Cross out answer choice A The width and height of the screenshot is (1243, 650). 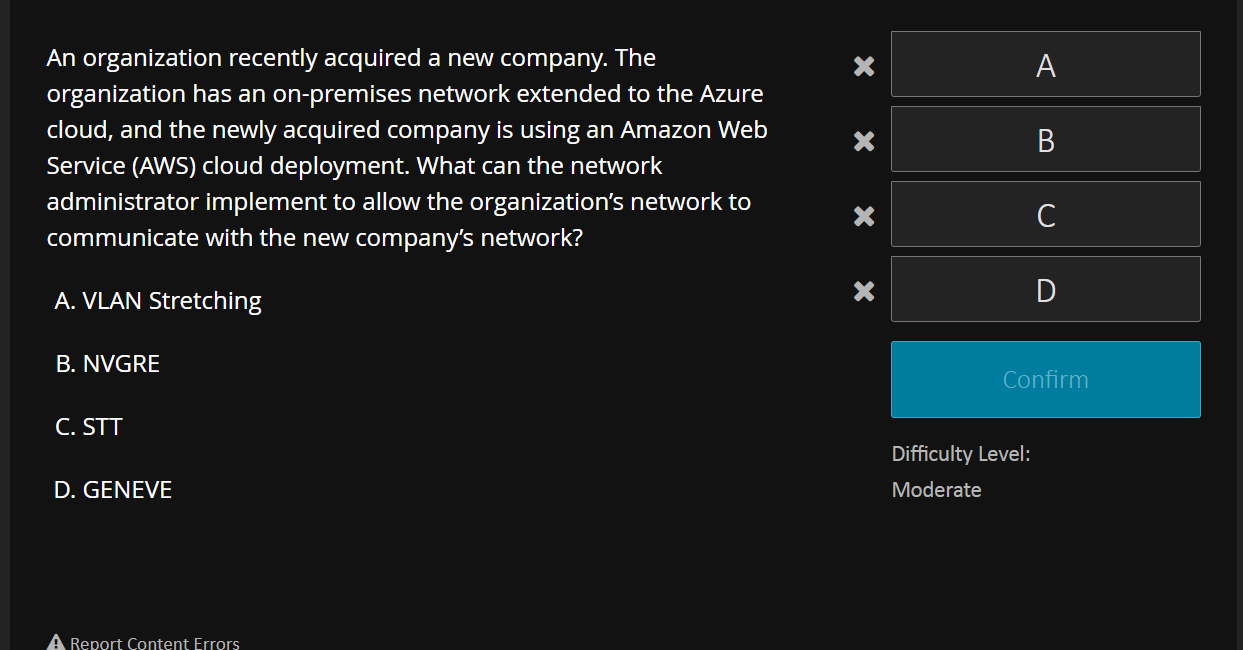click(x=862, y=66)
